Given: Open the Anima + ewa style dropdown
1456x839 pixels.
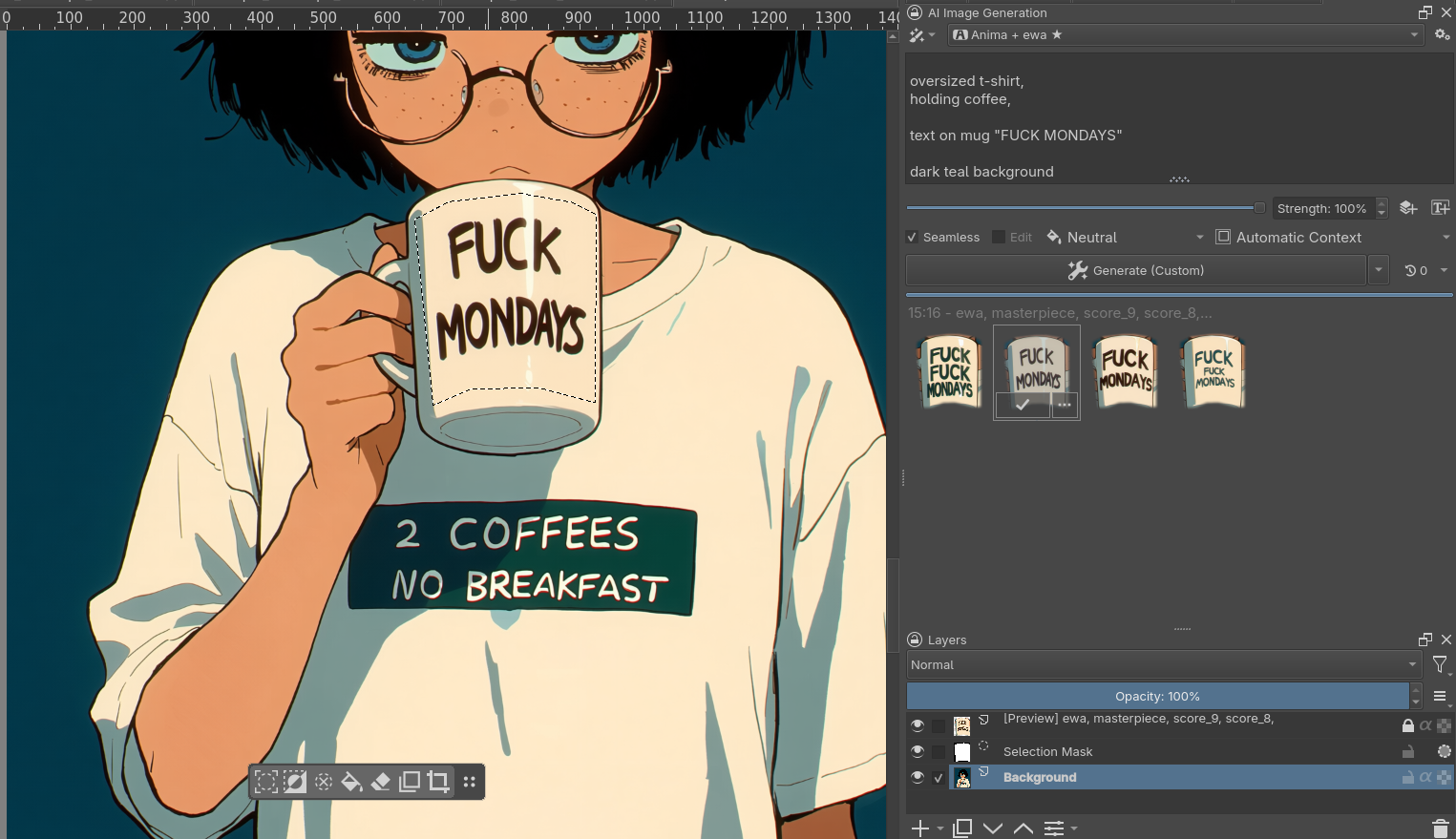Looking at the screenshot, I should 1186,35.
